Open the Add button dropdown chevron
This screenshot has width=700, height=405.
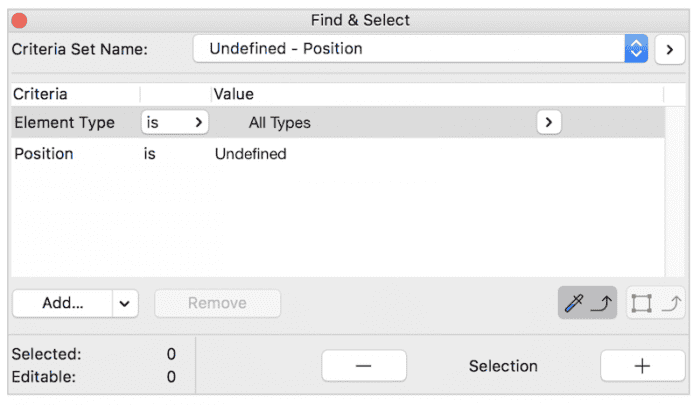coord(125,304)
